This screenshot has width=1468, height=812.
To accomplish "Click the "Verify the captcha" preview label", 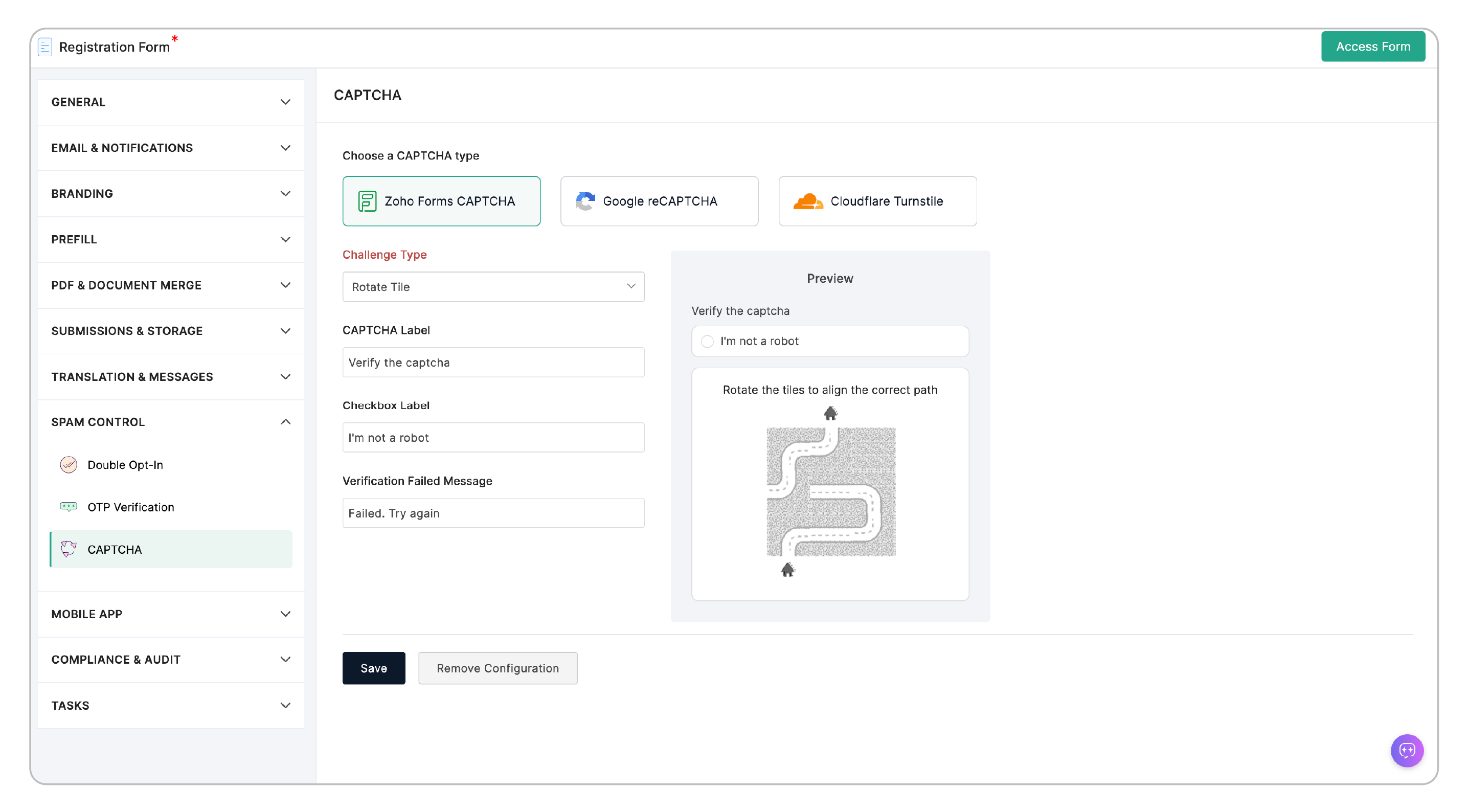I will [740, 311].
